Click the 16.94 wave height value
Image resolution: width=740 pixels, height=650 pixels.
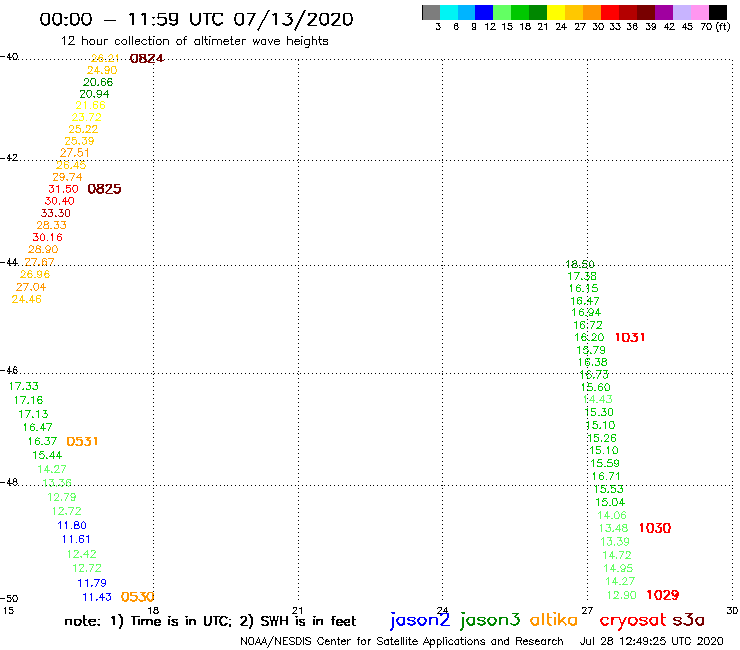coord(586,312)
